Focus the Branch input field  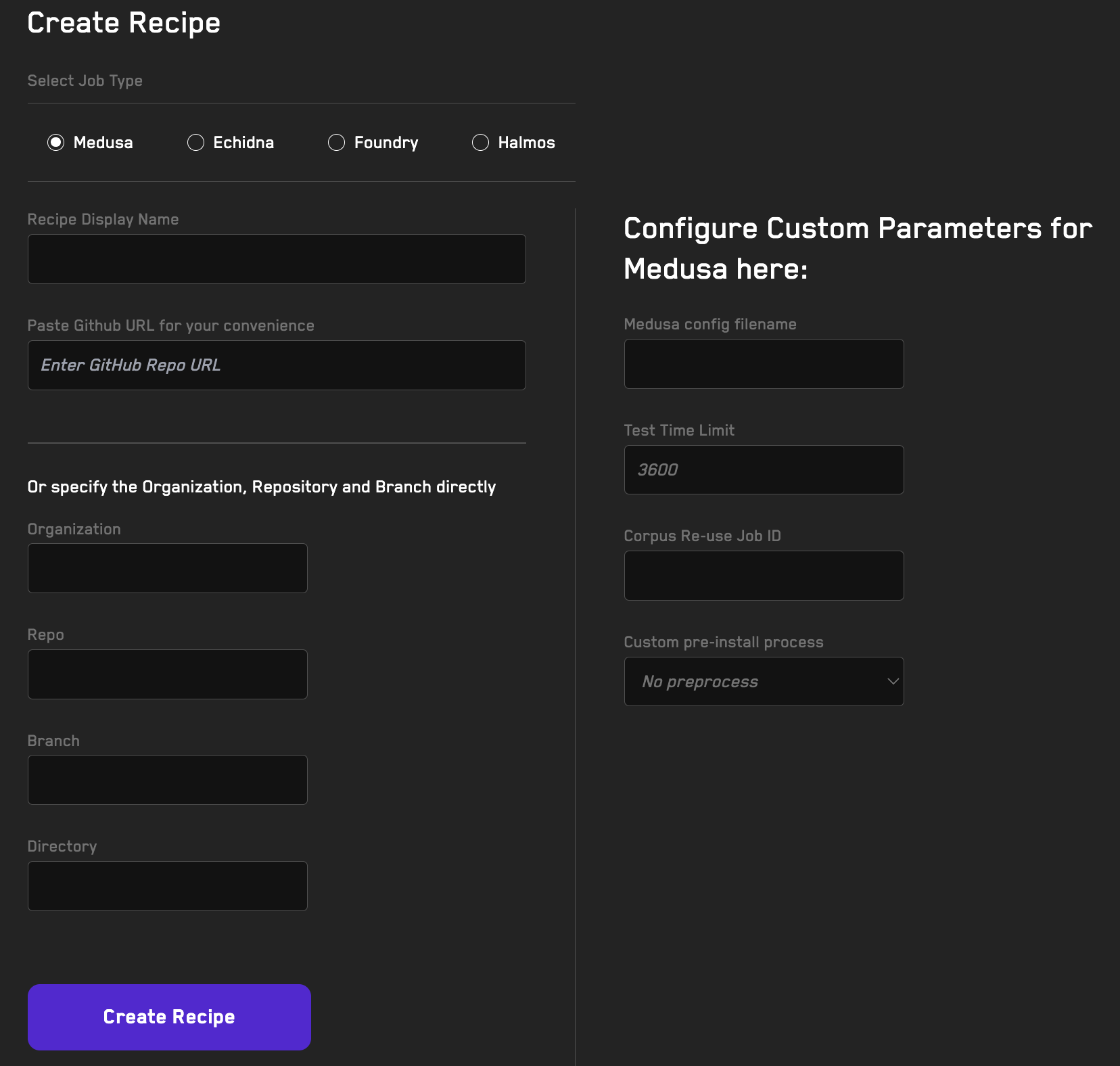tap(168, 780)
